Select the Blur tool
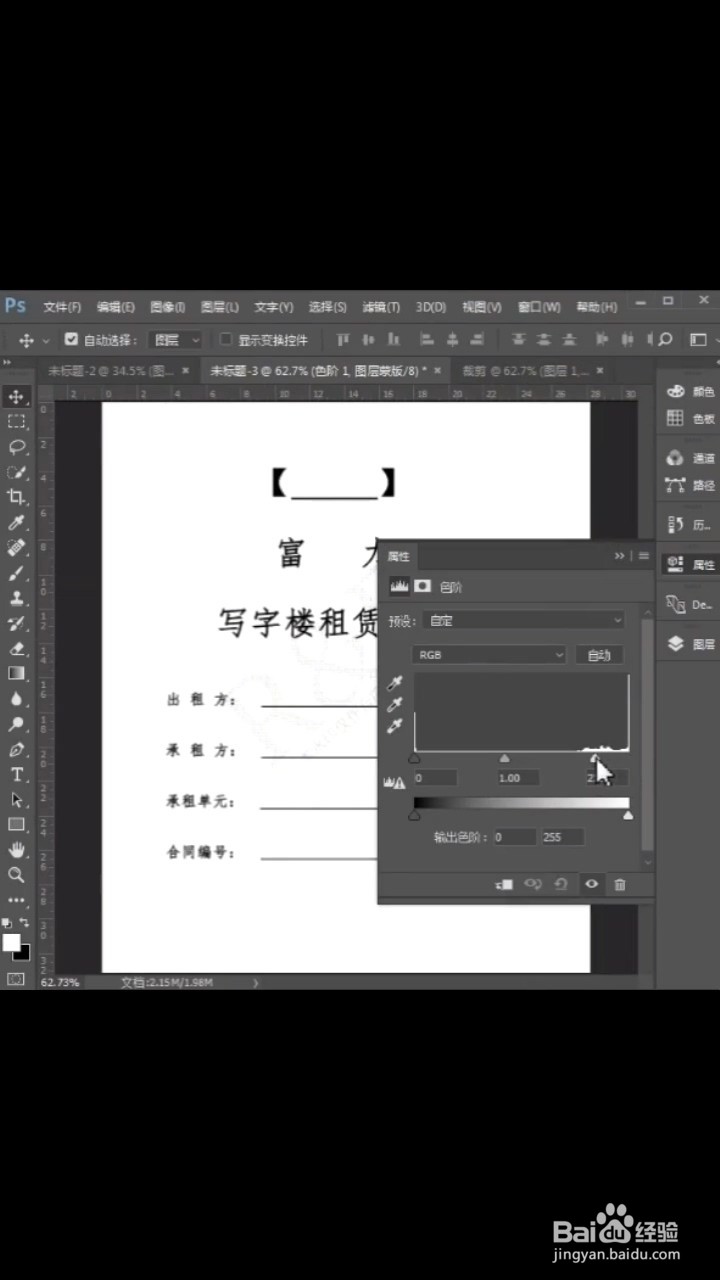720x1280 pixels. [16, 698]
